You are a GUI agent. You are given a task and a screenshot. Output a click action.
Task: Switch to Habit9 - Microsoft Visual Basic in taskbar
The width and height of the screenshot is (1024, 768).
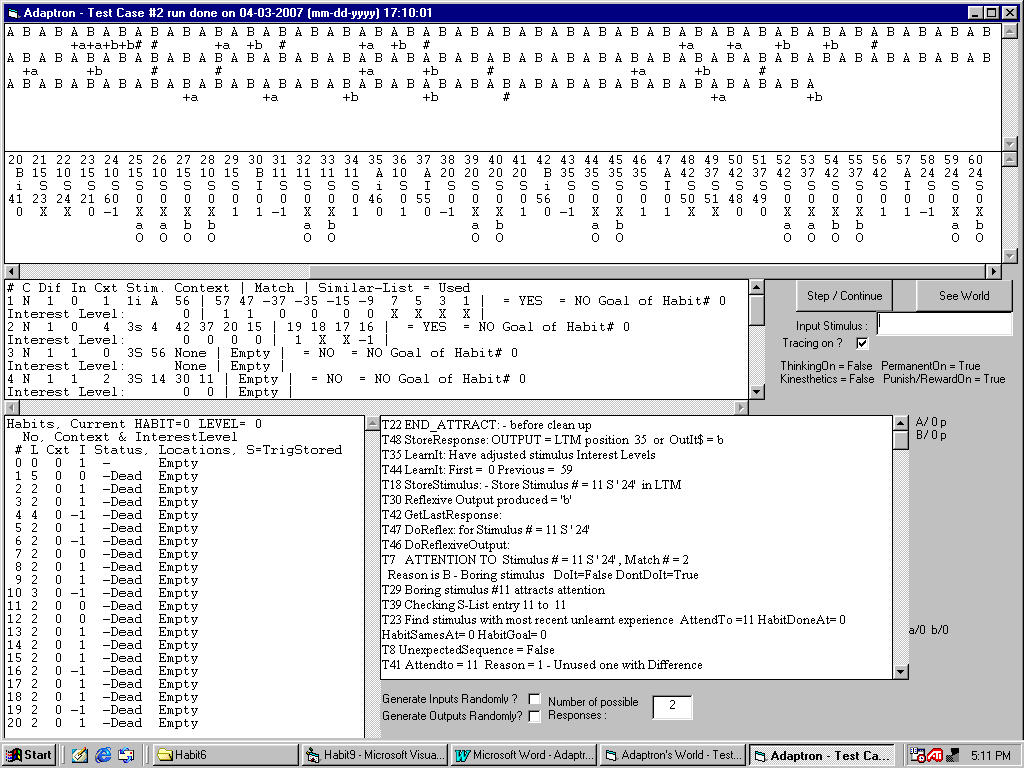[375, 755]
